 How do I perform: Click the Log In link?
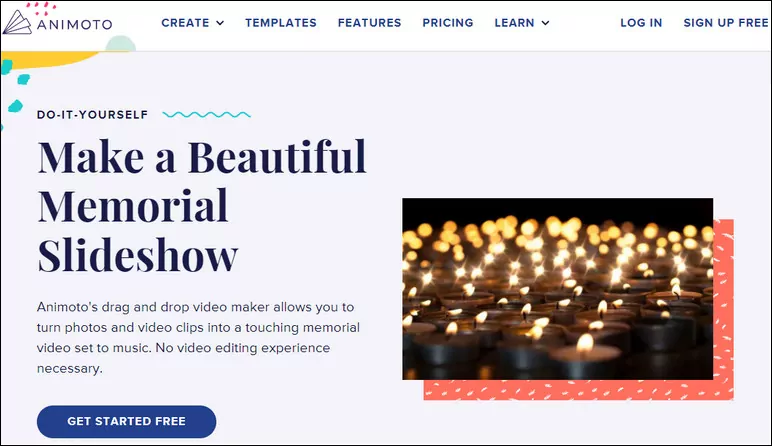tap(641, 23)
